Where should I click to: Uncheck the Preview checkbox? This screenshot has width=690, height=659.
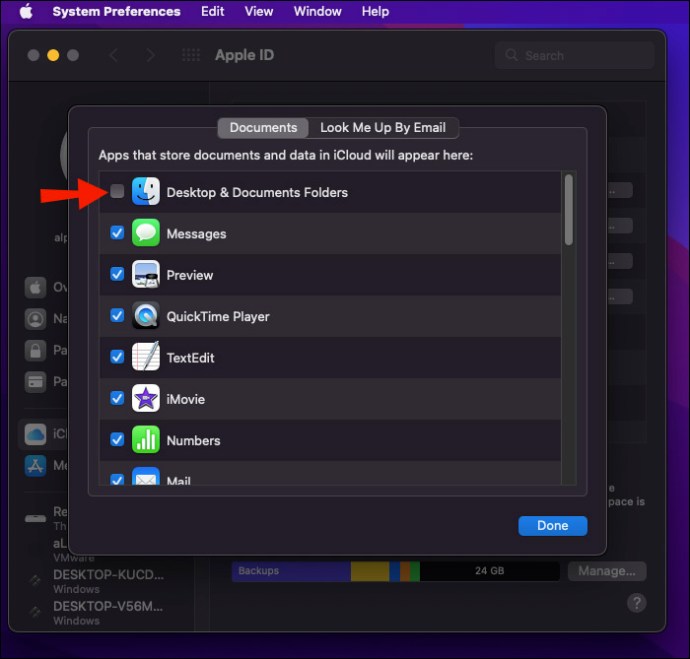pos(117,274)
